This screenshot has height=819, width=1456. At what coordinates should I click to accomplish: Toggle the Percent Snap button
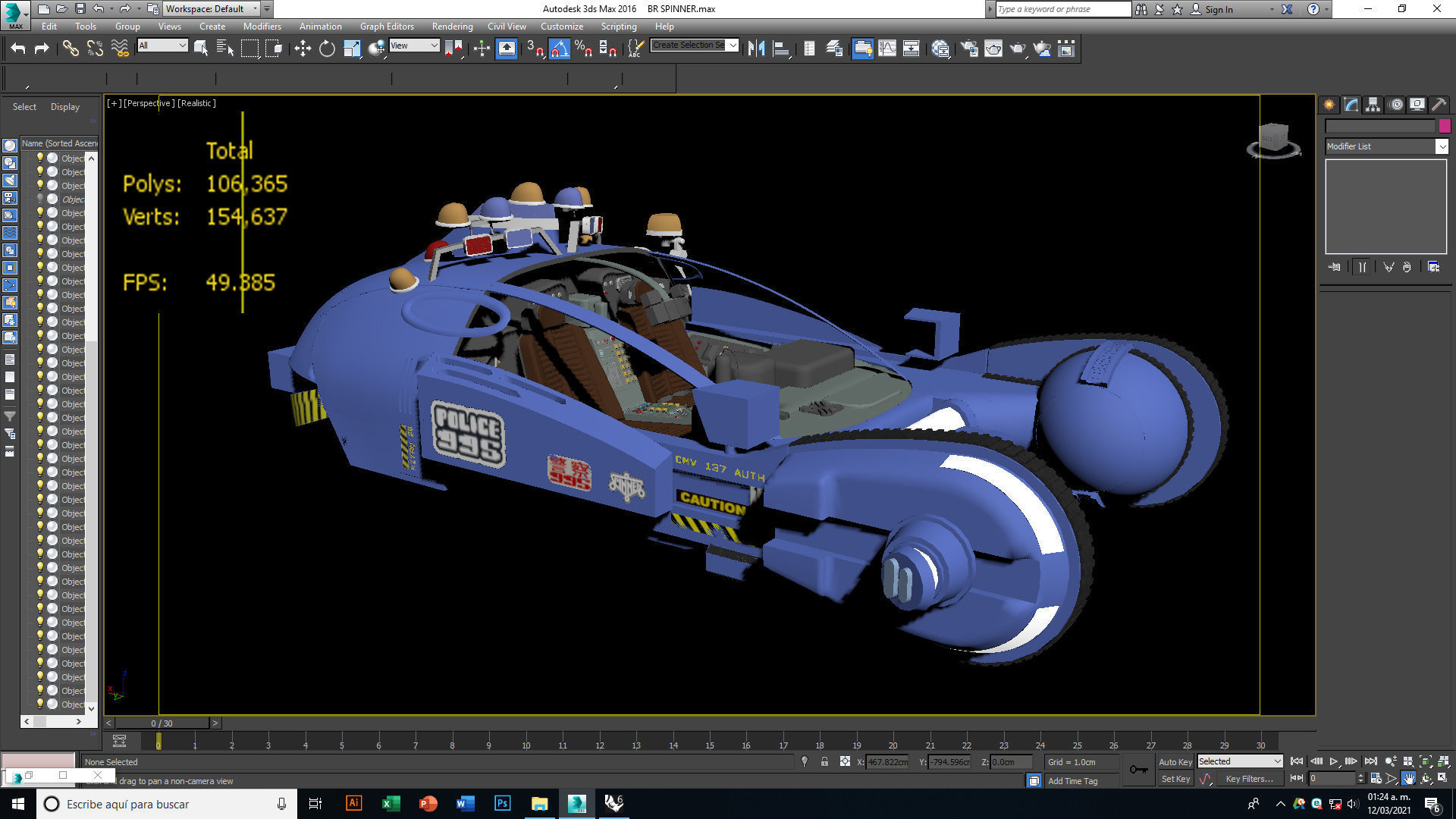tap(583, 49)
